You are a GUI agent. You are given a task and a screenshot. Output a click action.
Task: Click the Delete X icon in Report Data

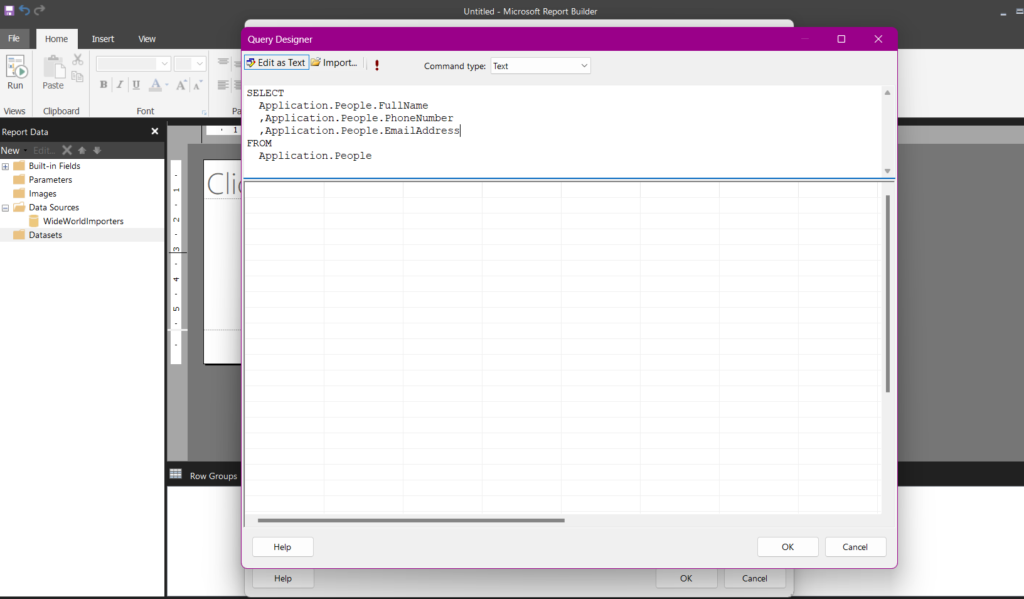[x=67, y=150]
